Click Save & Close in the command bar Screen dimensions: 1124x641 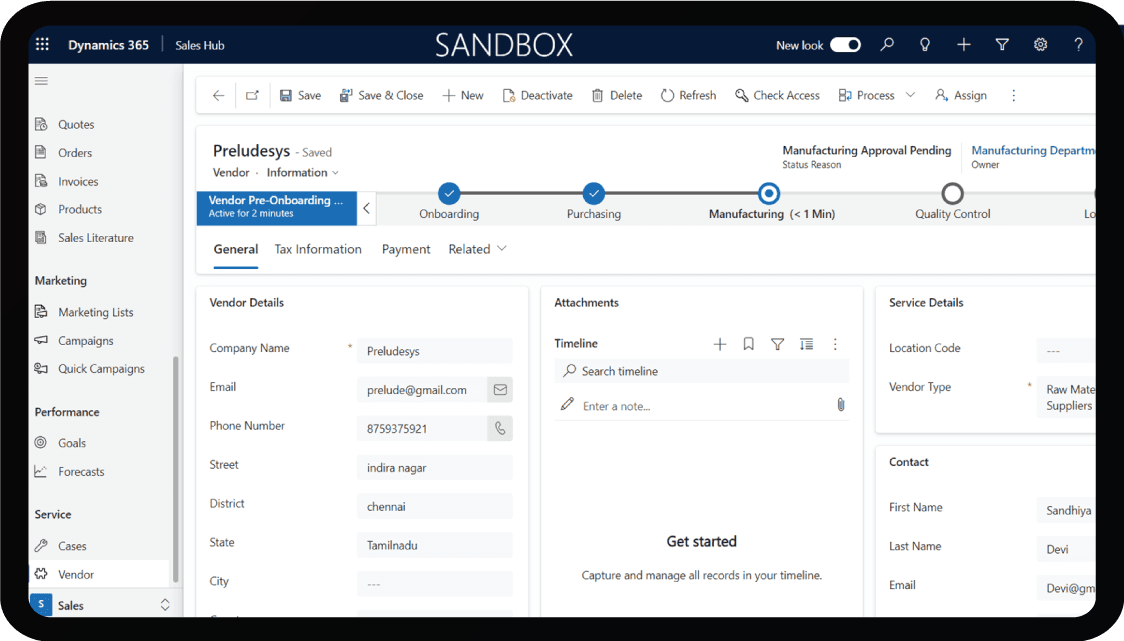point(384,95)
